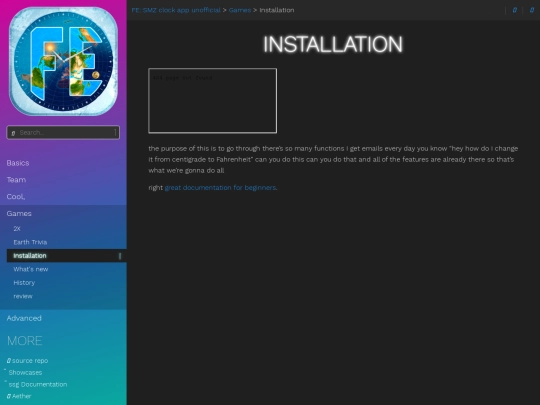Open the Earth Trivia page

click(x=30, y=242)
